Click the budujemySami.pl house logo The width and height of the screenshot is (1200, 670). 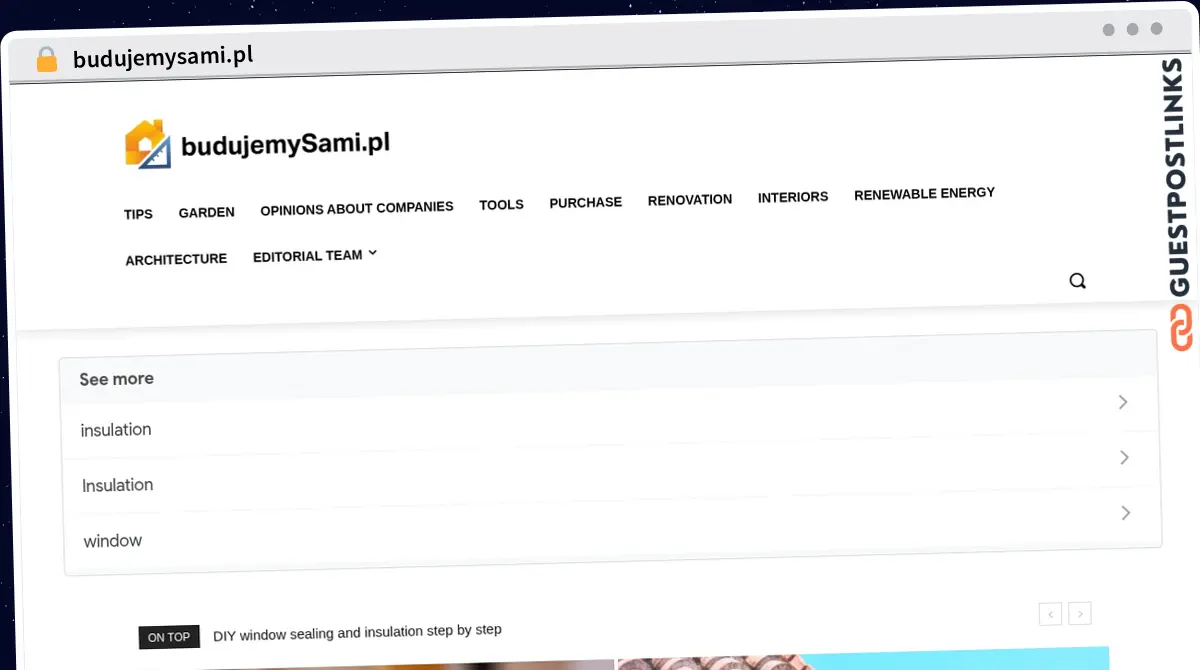tap(146, 144)
